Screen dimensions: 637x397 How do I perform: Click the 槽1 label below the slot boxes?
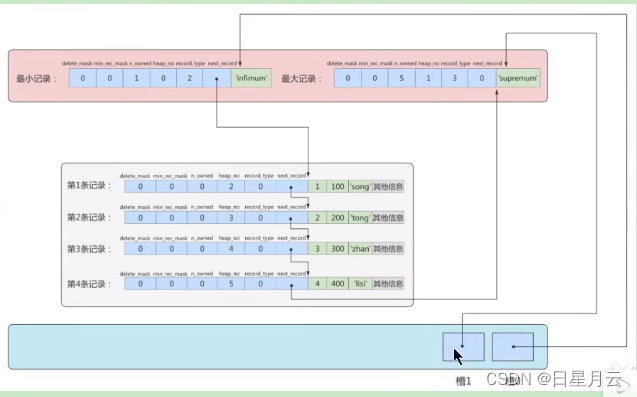point(463,381)
